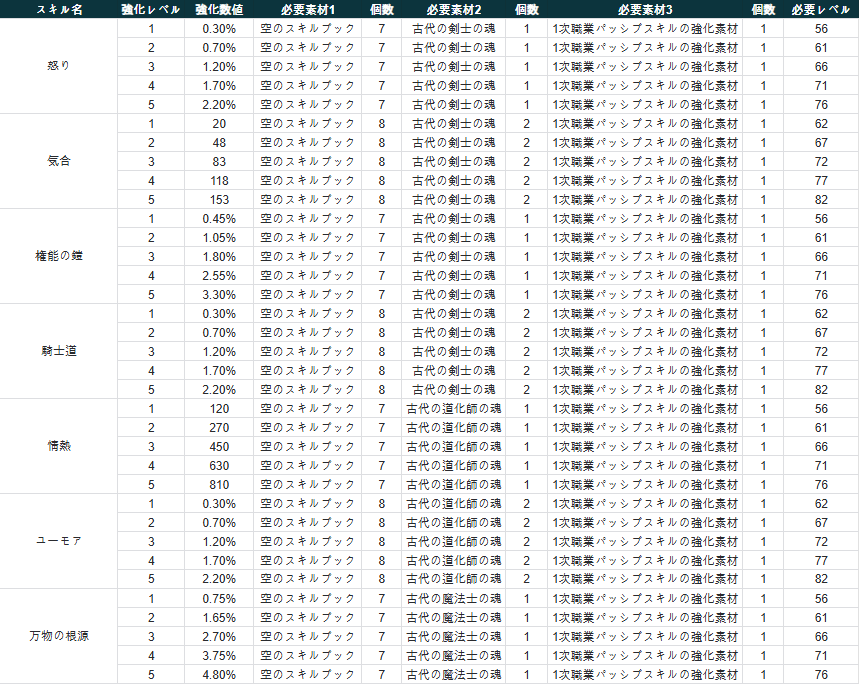
Task: Click the 気合 skill name cell
Action: click(58, 161)
